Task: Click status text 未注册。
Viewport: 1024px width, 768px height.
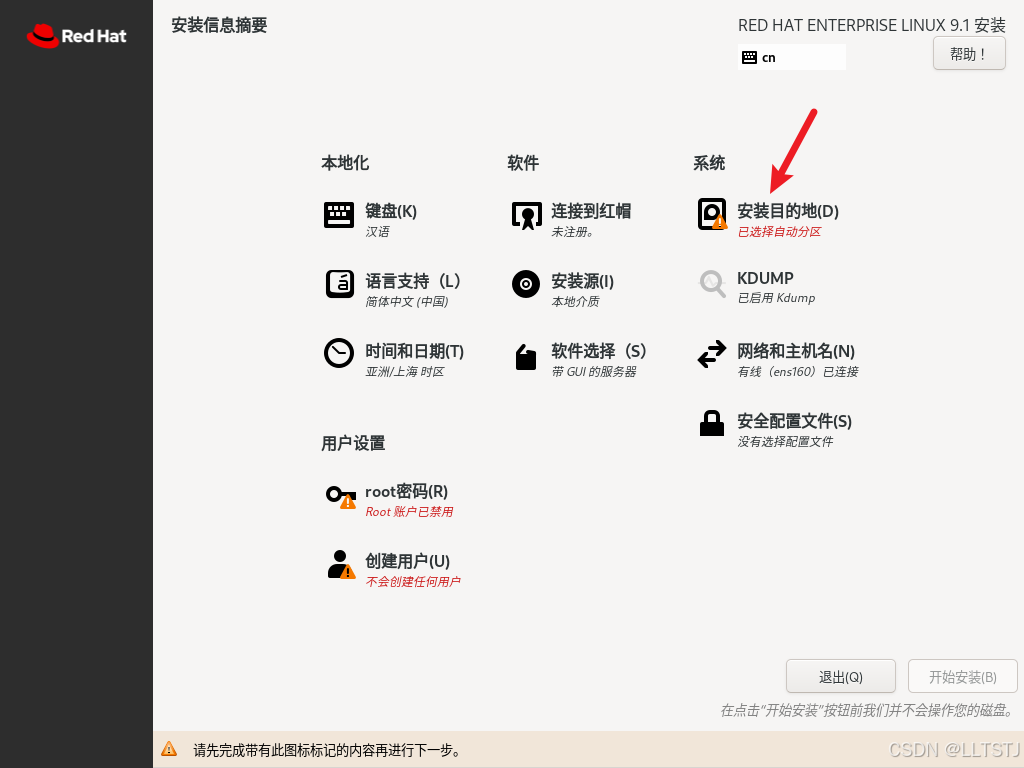Action: pos(573,232)
